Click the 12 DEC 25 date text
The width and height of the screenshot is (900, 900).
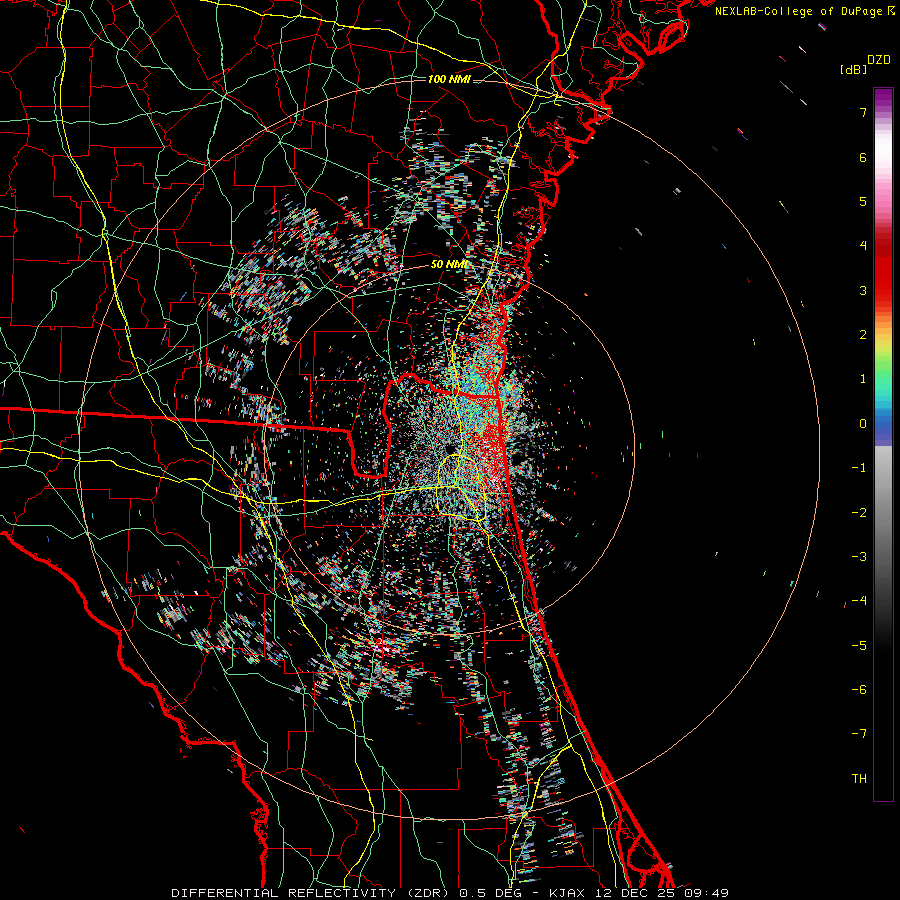coord(637,893)
